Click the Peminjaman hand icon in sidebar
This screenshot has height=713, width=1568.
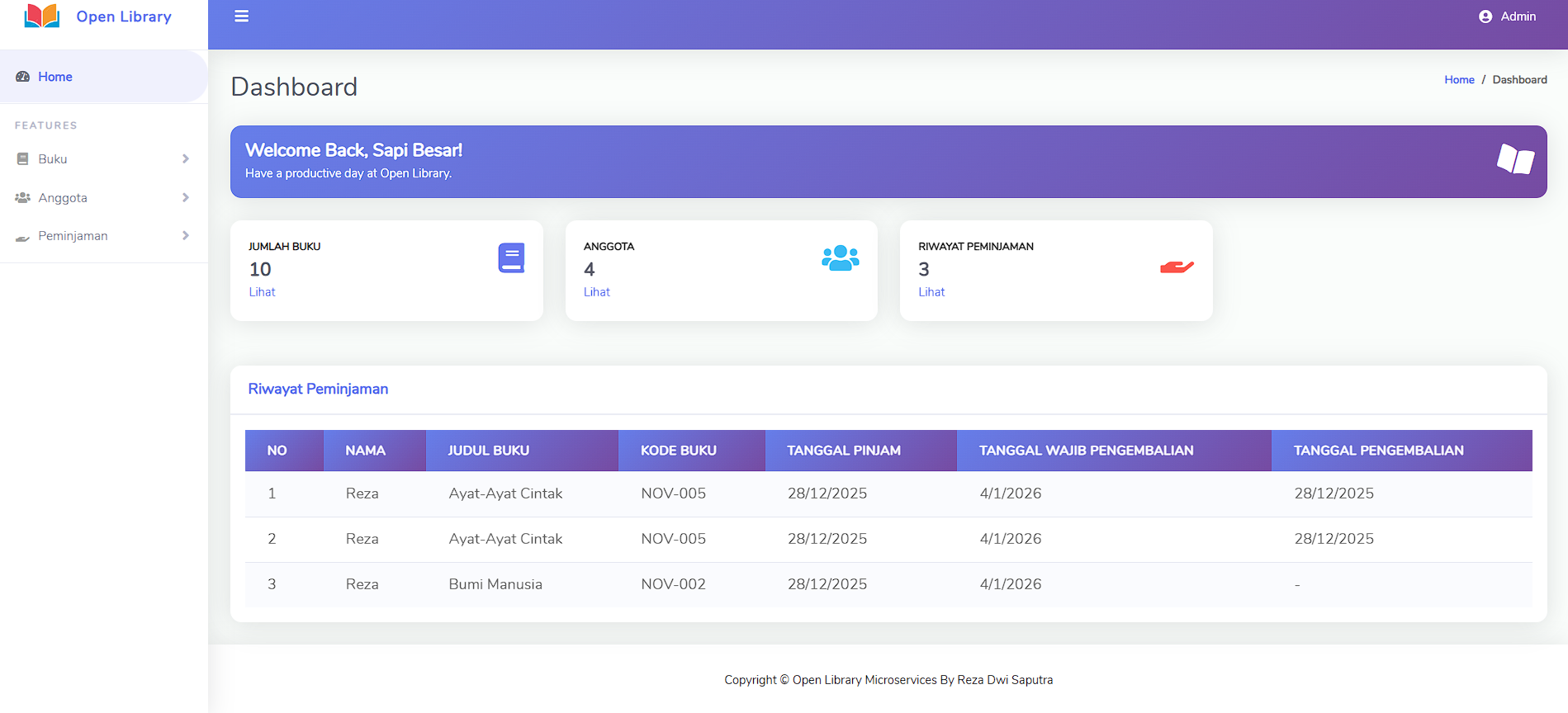[23, 238]
